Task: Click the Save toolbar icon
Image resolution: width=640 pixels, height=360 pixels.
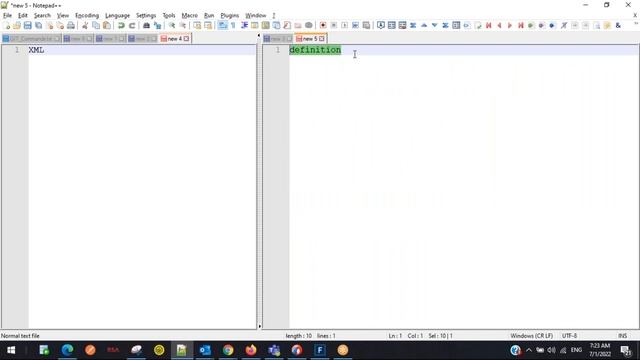Action: click(x=27, y=25)
